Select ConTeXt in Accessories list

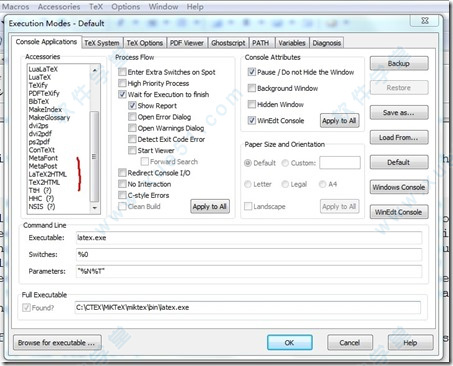pos(42,150)
